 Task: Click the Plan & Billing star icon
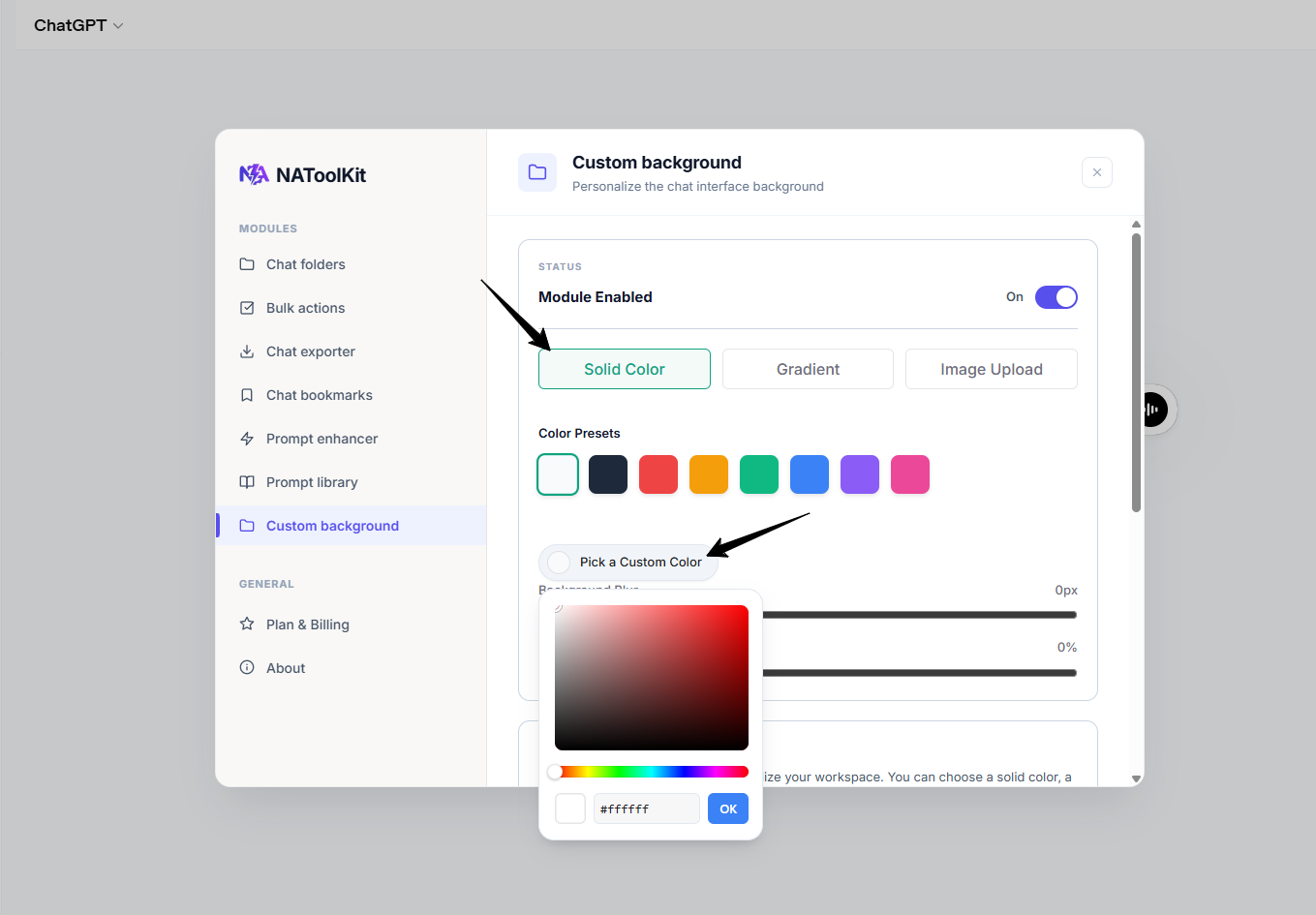tap(247, 625)
